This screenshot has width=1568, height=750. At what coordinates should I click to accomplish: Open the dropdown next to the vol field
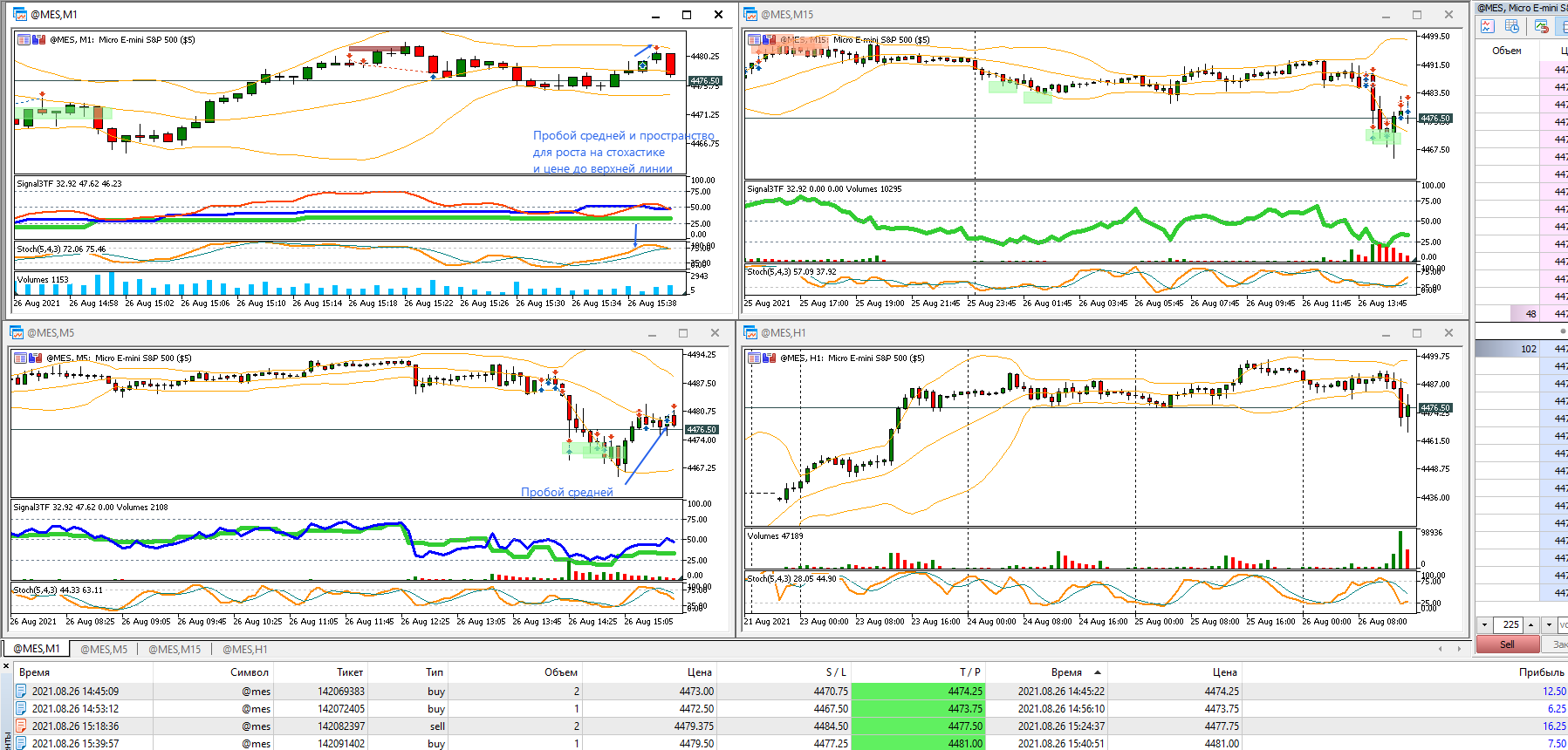tap(1549, 624)
